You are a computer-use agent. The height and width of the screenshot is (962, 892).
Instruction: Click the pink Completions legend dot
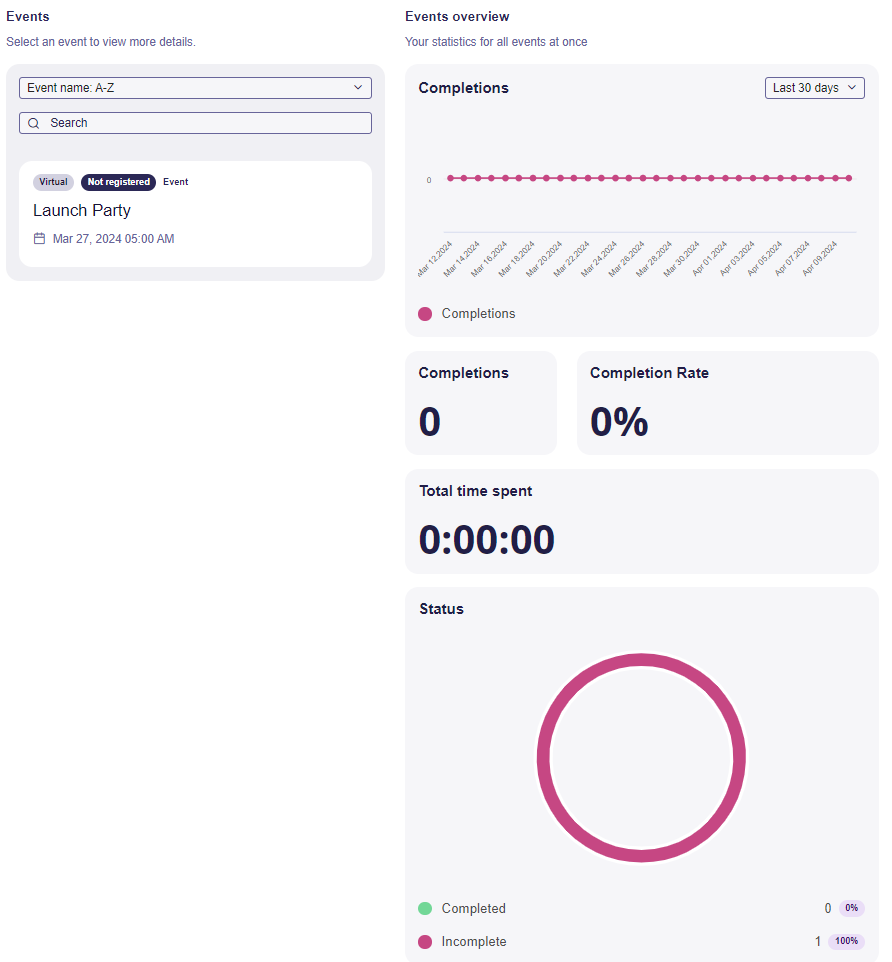(x=424, y=313)
